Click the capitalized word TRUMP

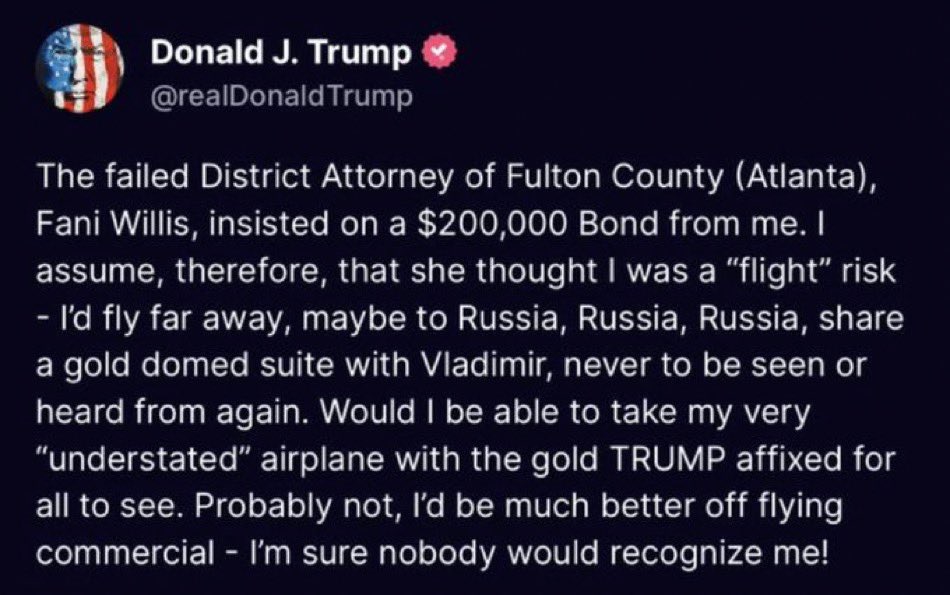pos(668,459)
